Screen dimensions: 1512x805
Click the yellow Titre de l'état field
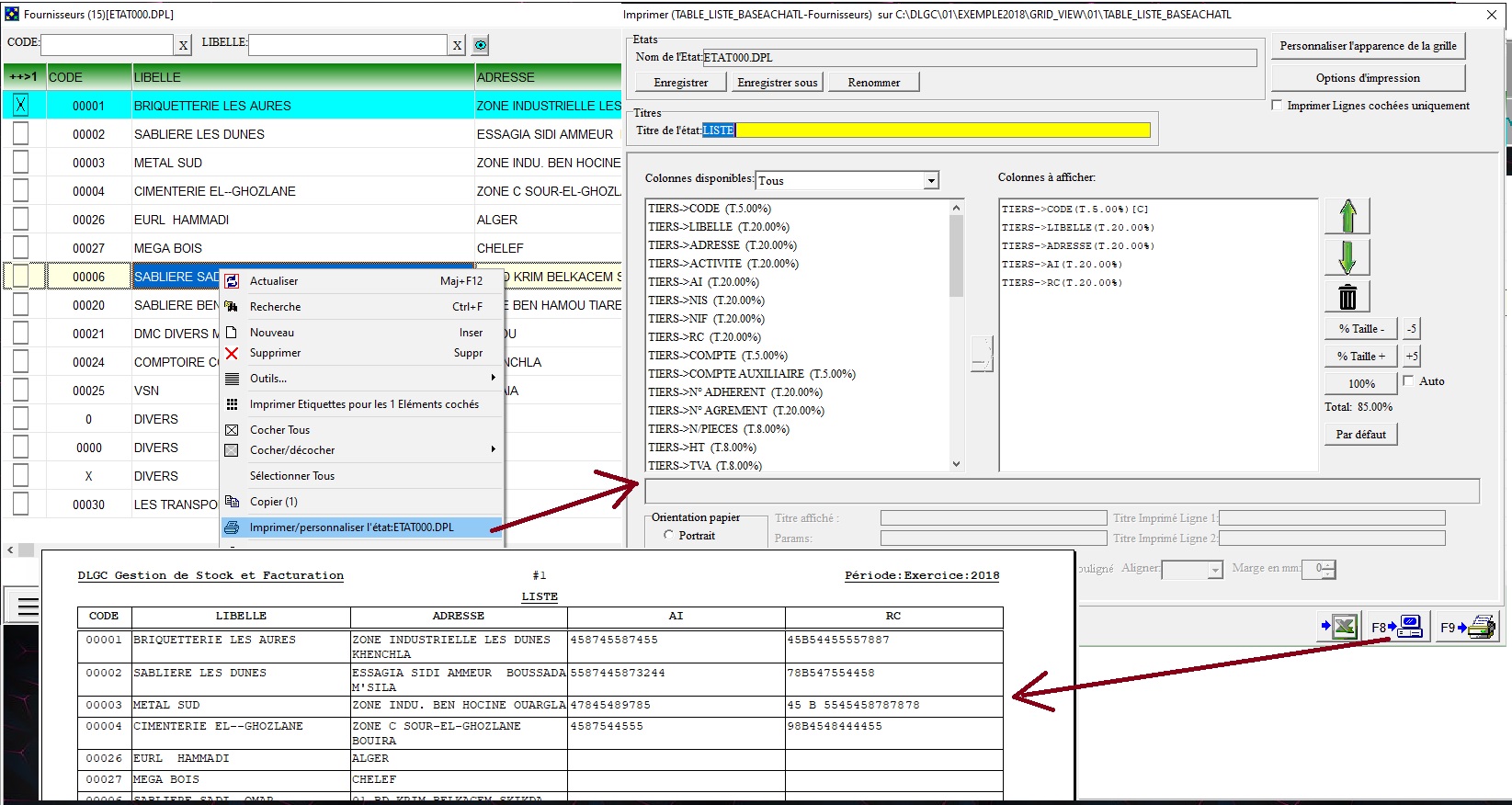927,130
